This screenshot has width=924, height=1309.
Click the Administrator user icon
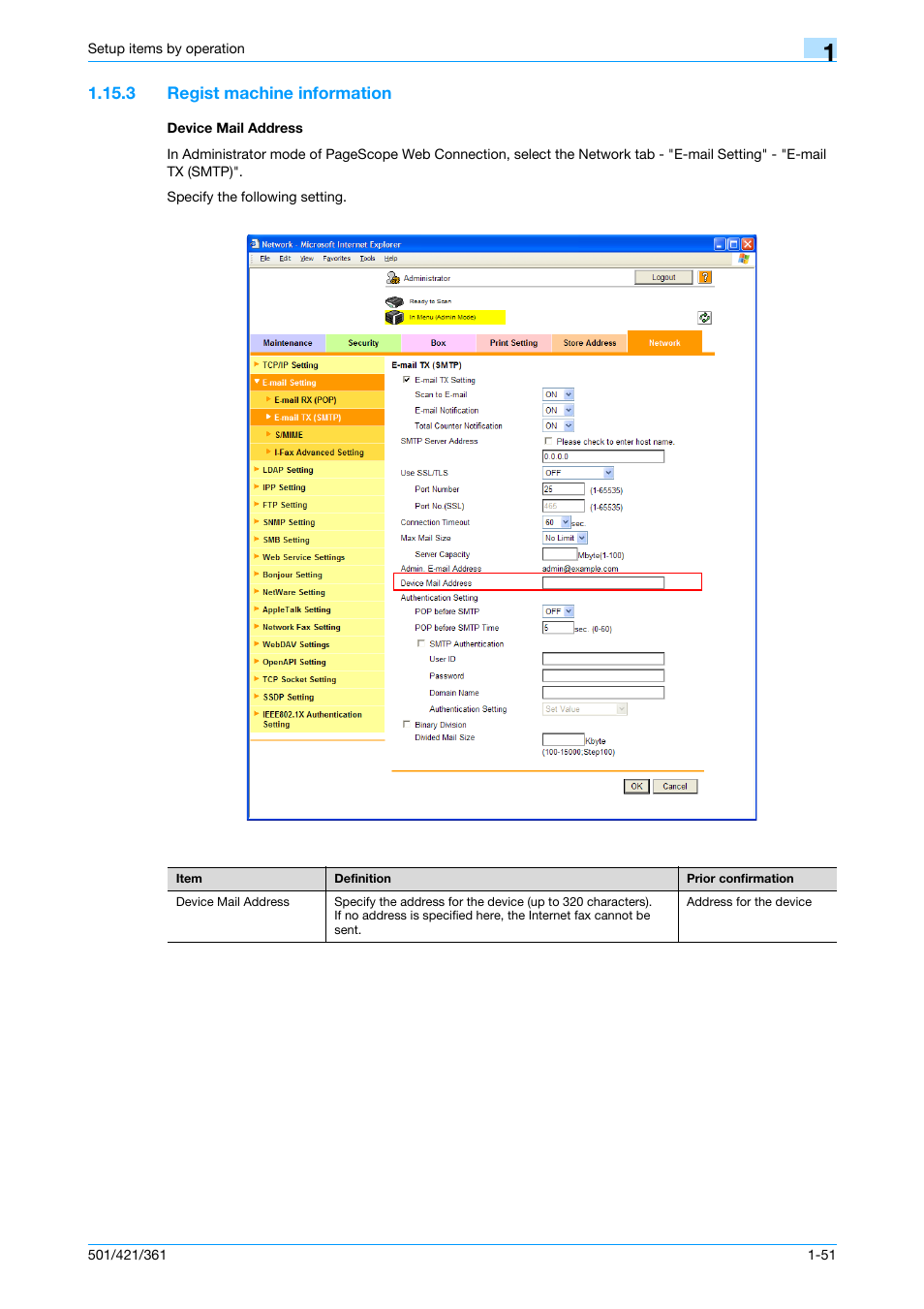393,278
